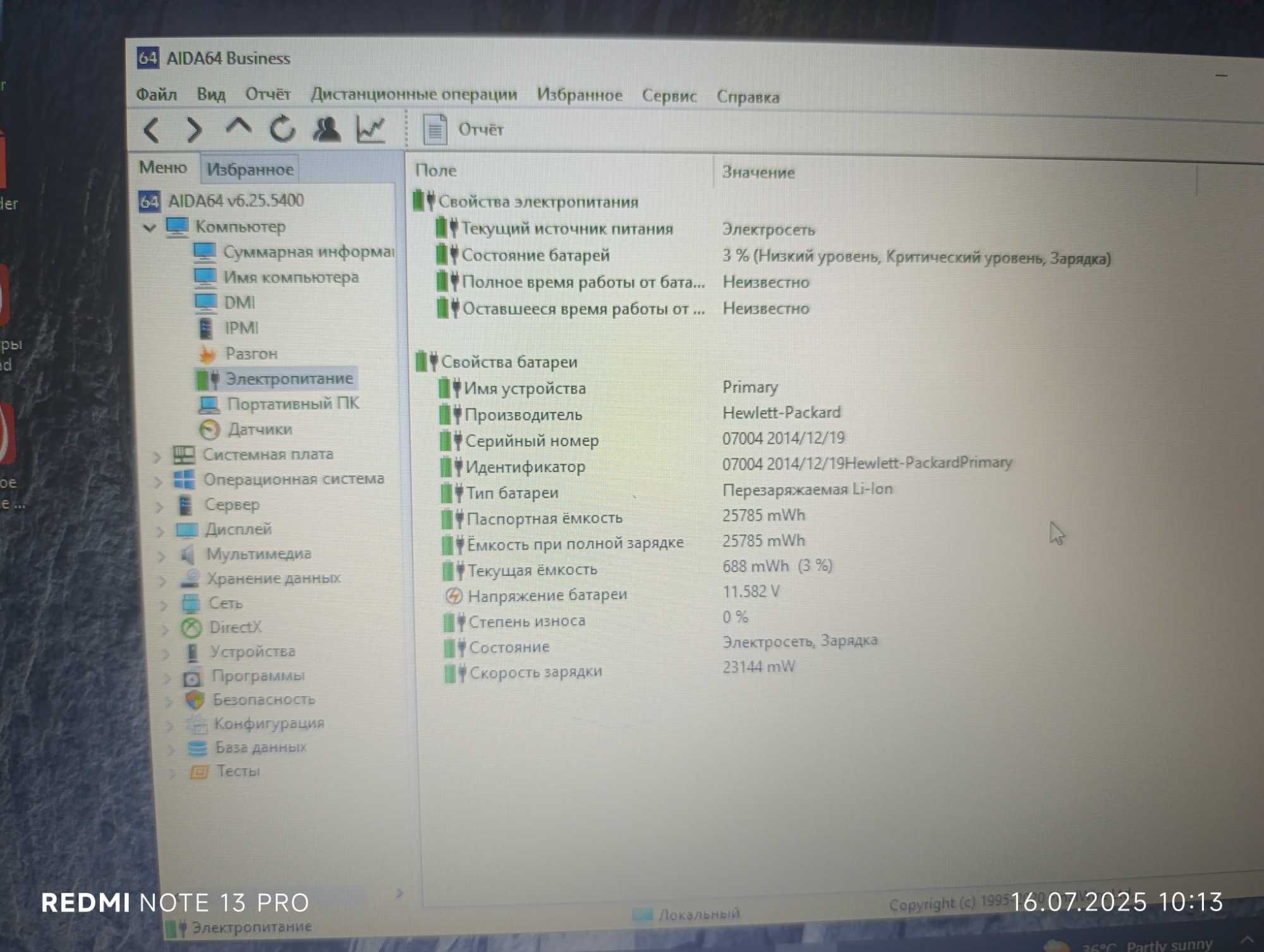This screenshot has height=952, width=1264.
Task: Open the Вид menu
Action: click(x=210, y=95)
